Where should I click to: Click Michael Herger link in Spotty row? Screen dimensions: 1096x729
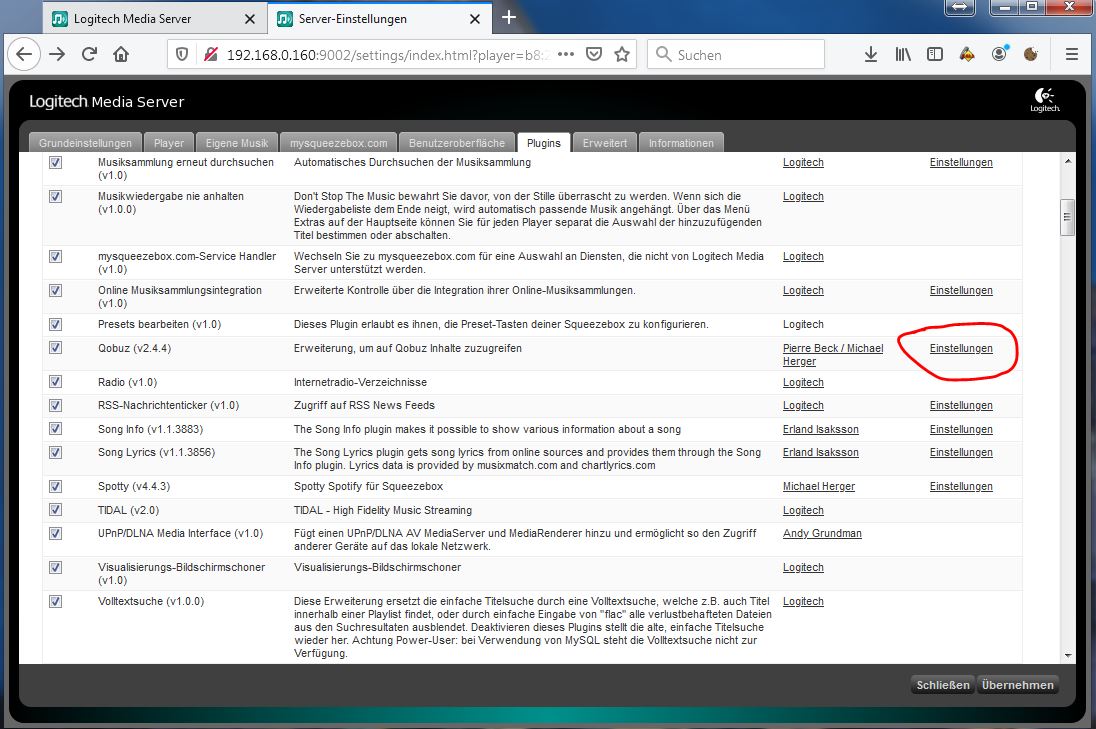[819, 486]
